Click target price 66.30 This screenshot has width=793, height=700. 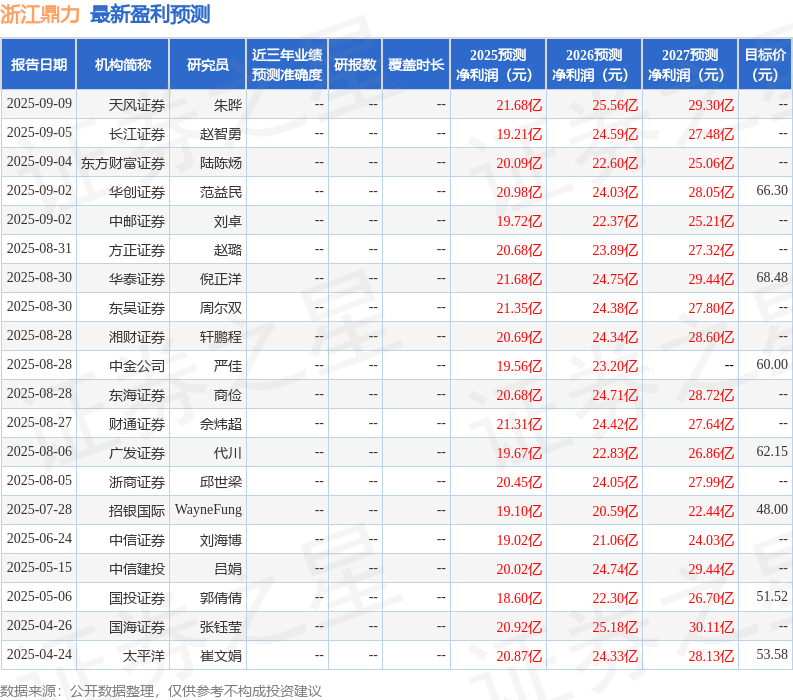(772, 190)
